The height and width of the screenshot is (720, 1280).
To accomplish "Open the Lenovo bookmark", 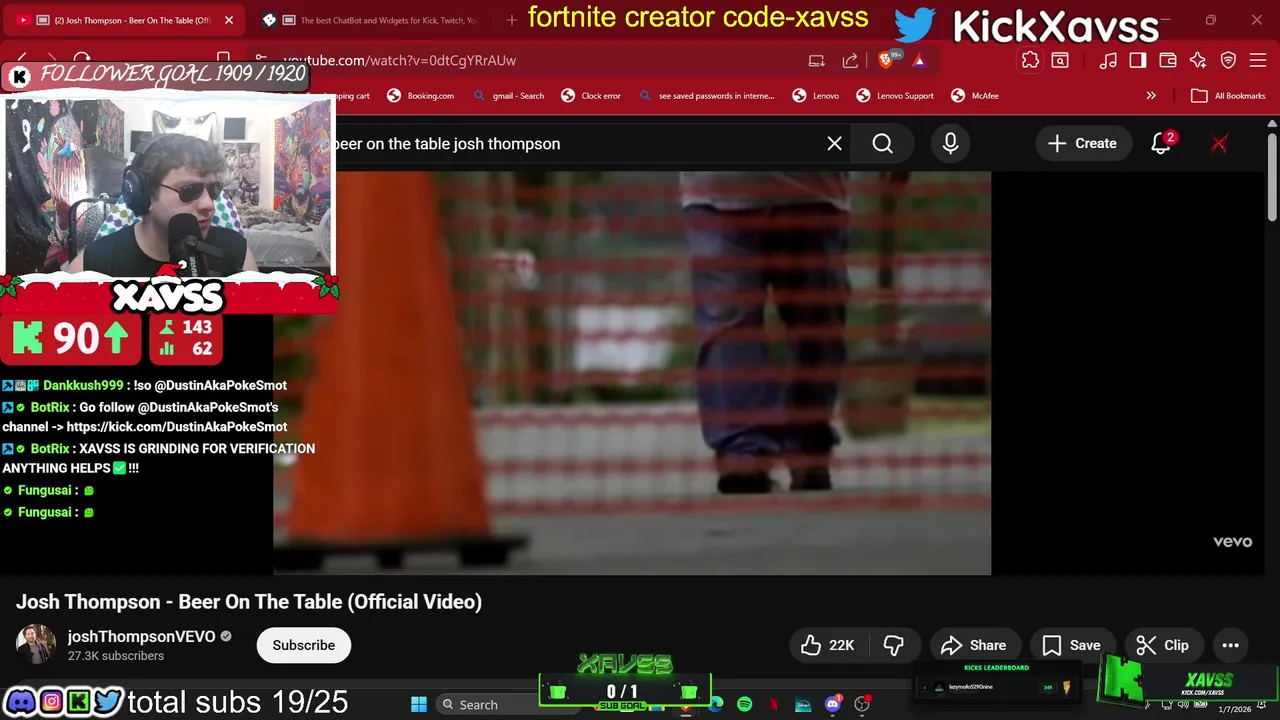I will point(816,96).
